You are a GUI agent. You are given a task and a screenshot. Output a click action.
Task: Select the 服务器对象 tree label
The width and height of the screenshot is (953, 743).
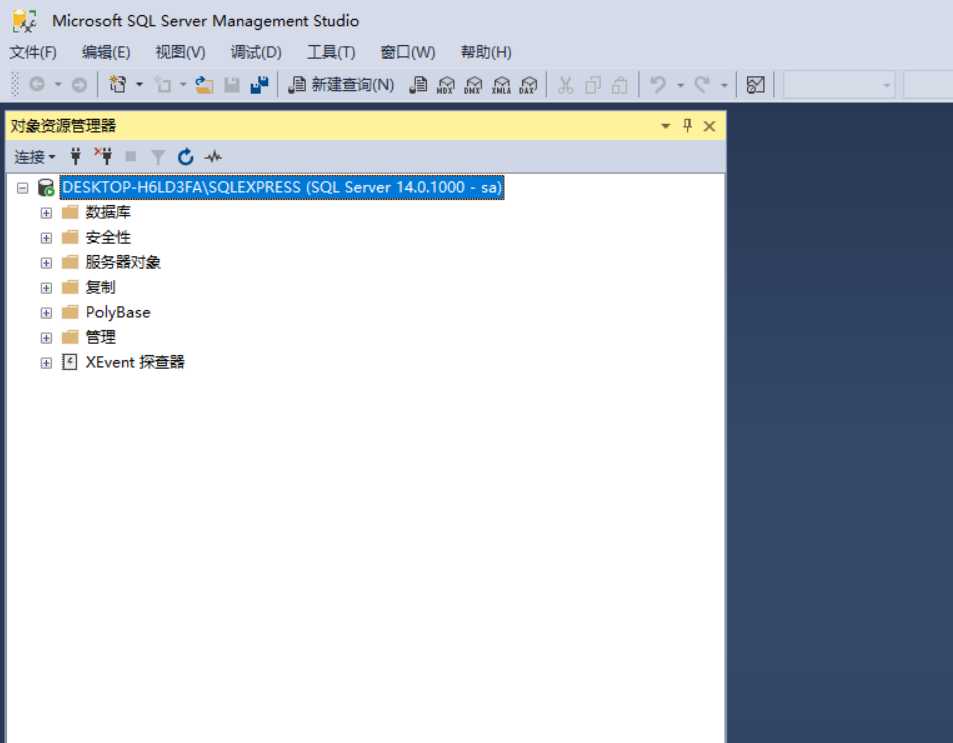123,262
